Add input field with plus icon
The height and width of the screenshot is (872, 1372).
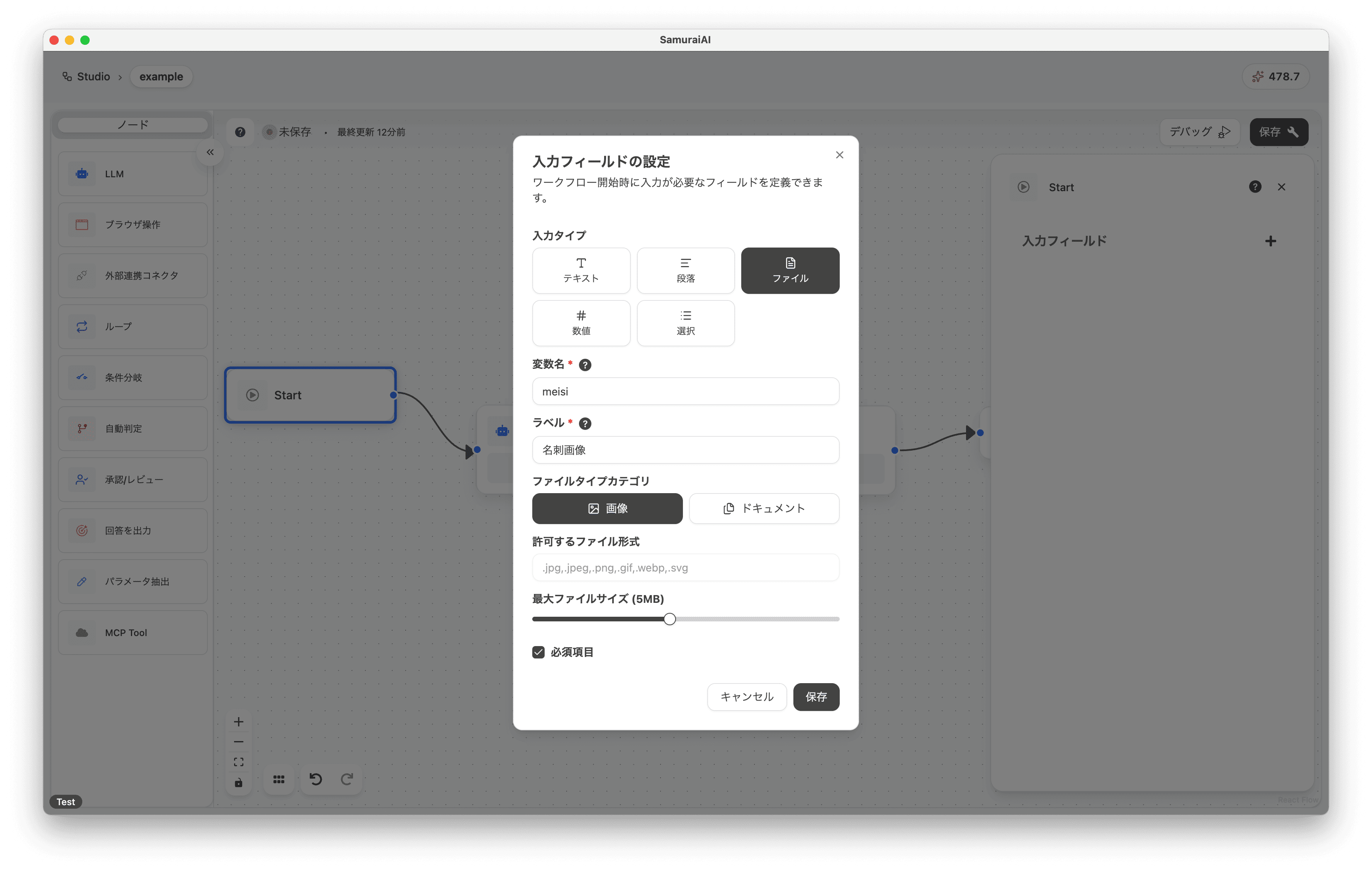click(1270, 241)
